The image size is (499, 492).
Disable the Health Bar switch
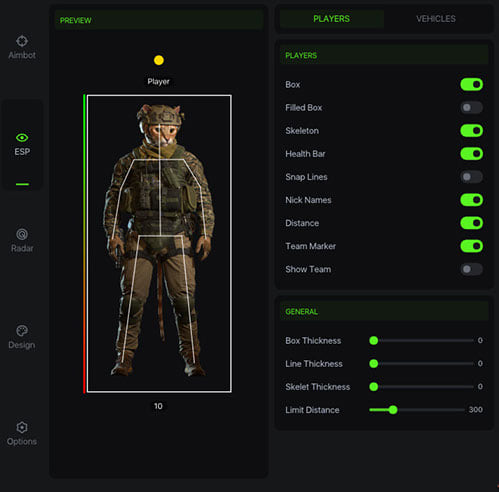coord(471,154)
